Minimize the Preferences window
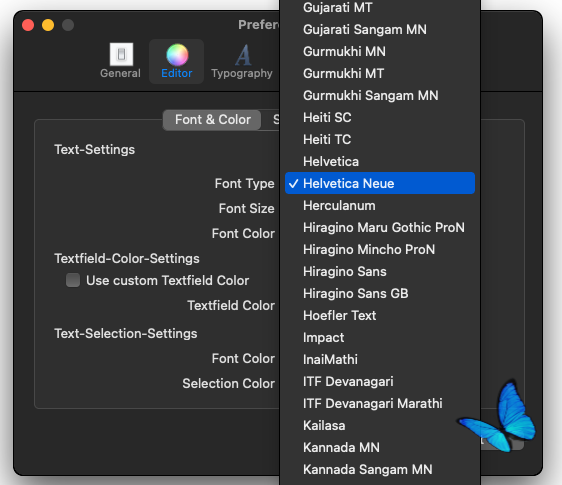This screenshot has height=485, width=562. pyautogui.click(x=48, y=25)
